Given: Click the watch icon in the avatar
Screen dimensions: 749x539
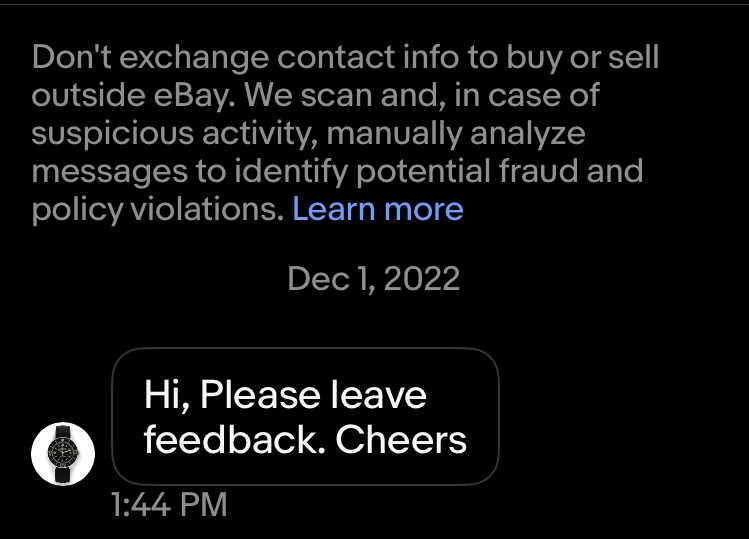Looking at the screenshot, I should coord(63,453).
